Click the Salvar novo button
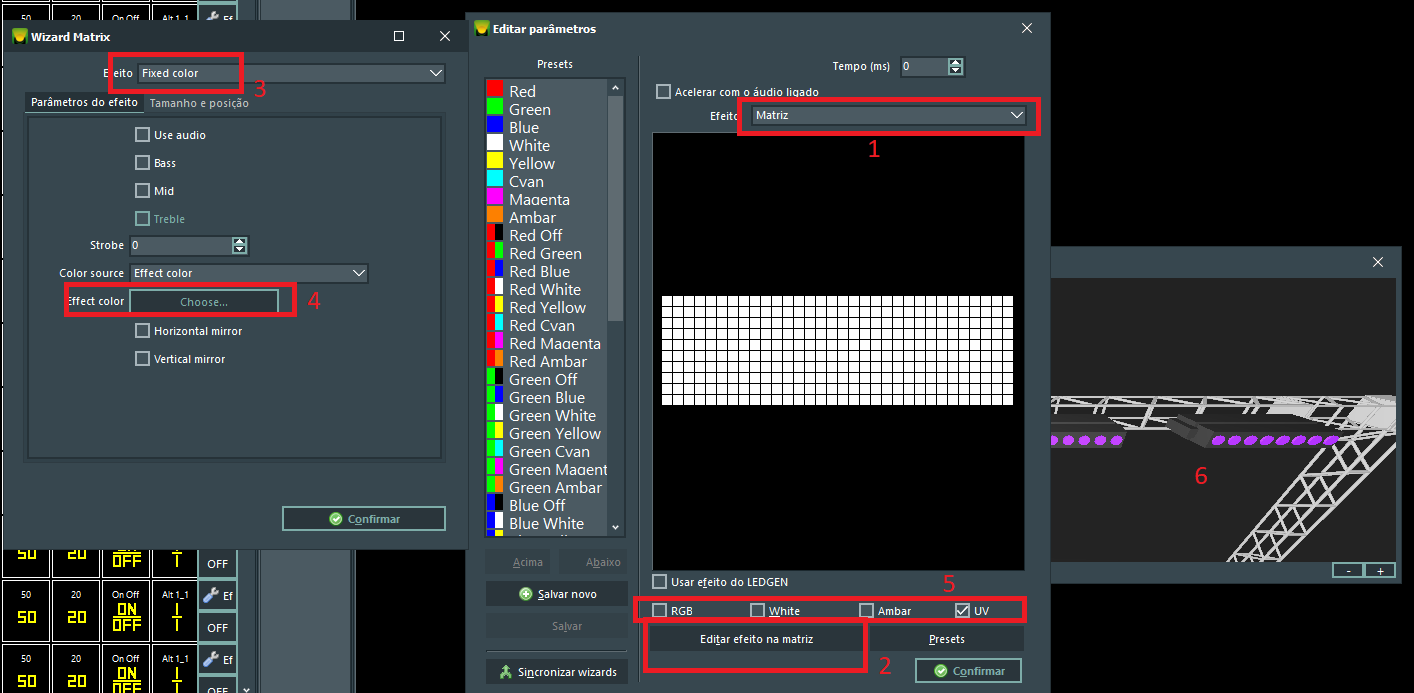 (x=557, y=594)
